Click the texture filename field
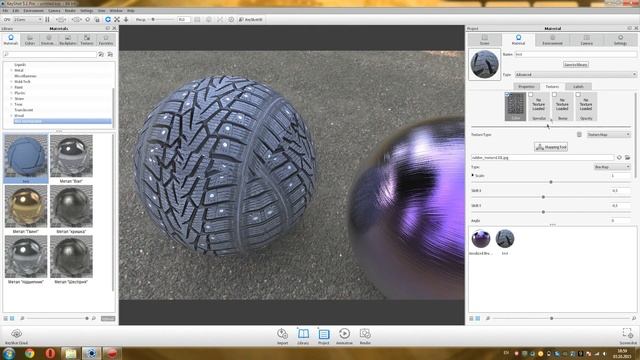 [x=542, y=158]
